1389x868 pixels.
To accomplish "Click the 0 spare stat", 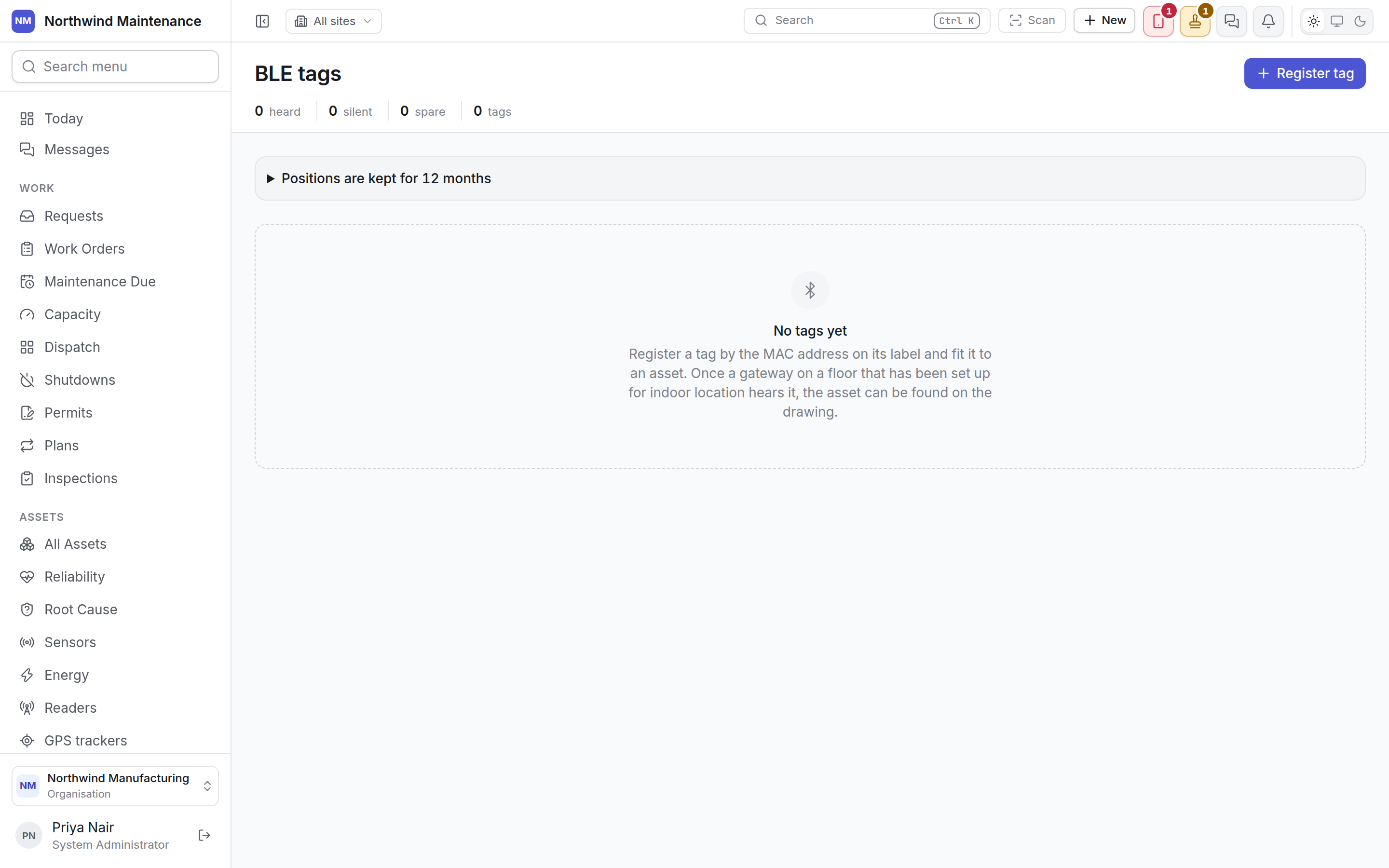I will point(422,111).
